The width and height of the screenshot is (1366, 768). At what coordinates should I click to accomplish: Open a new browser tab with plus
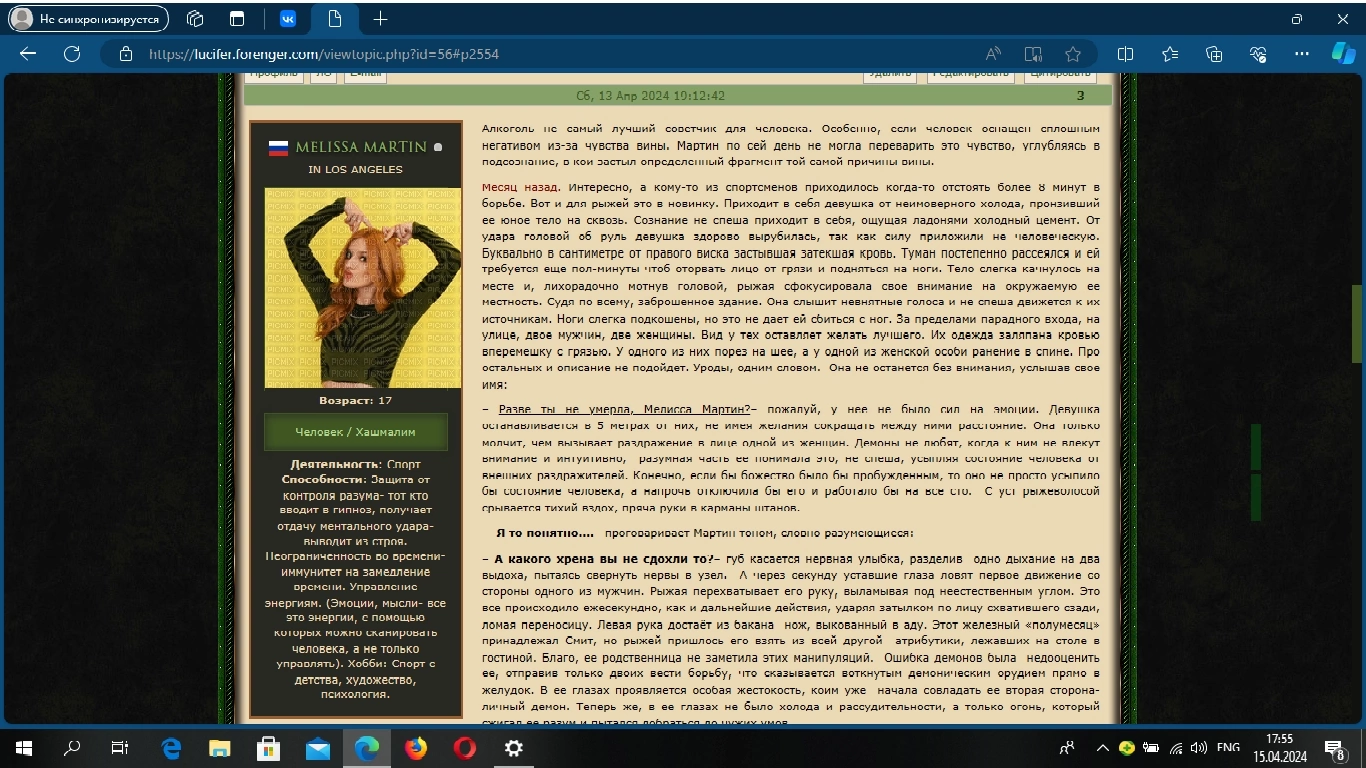click(x=378, y=18)
